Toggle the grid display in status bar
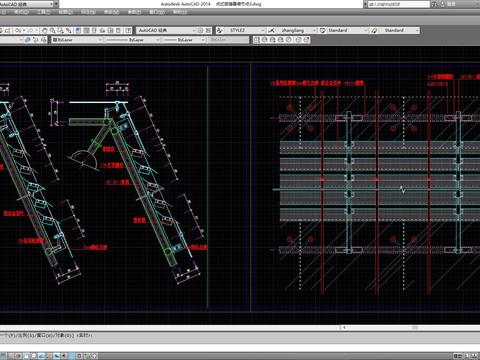The width and height of the screenshot is (480, 360). 19,356
